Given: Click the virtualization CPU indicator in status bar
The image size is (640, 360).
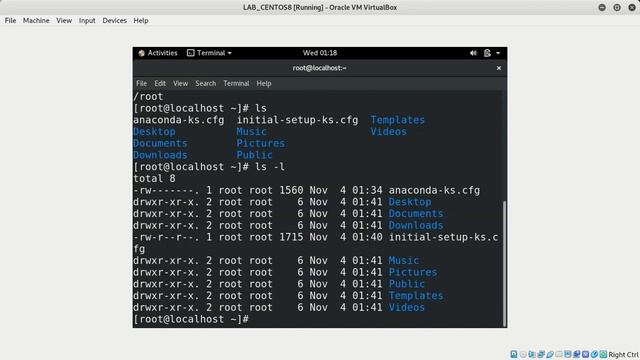Looking at the screenshot, I should (x=585, y=354).
